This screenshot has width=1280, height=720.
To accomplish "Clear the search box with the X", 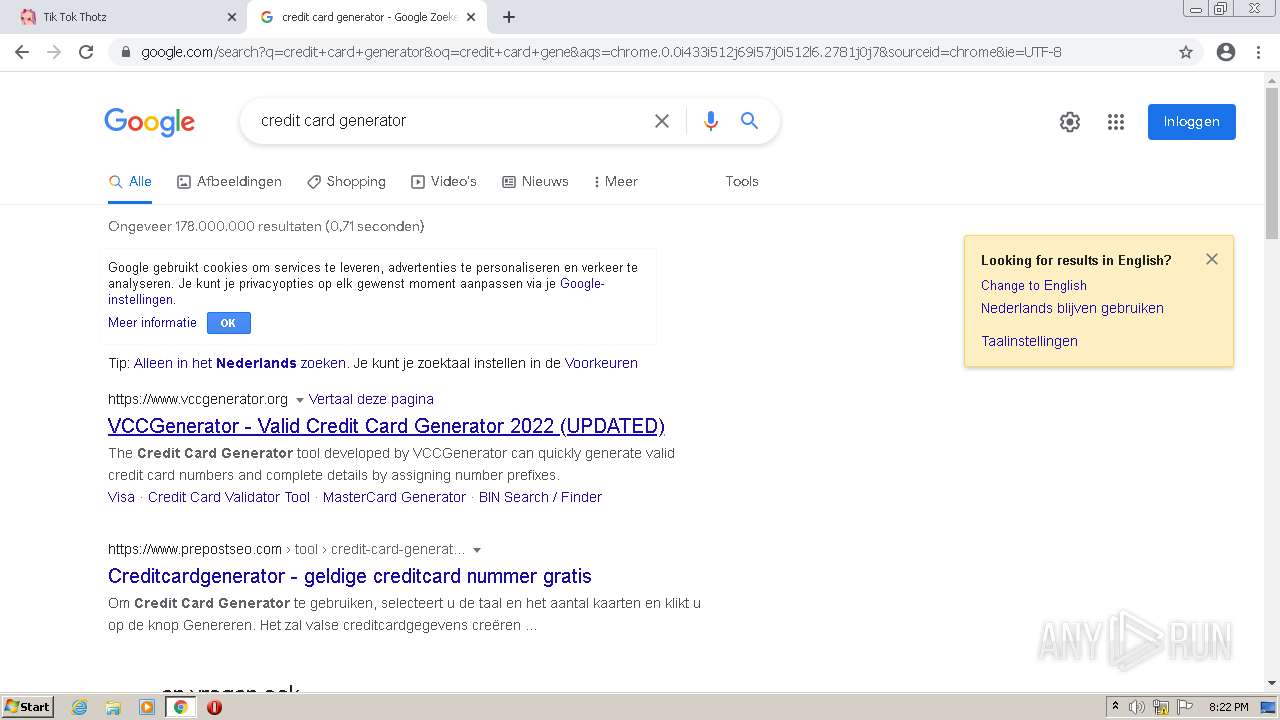I will (x=662, y=121).
